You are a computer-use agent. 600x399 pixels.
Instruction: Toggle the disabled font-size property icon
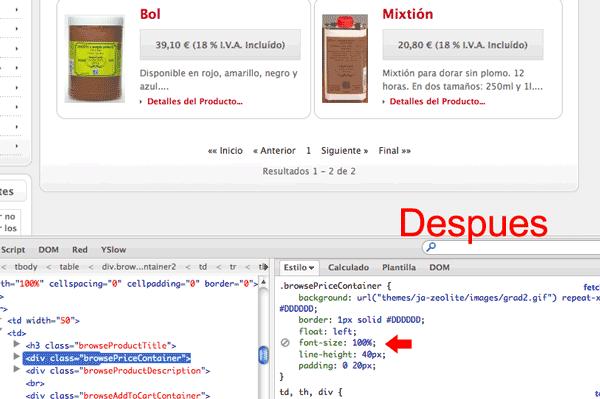coord(285,343)
